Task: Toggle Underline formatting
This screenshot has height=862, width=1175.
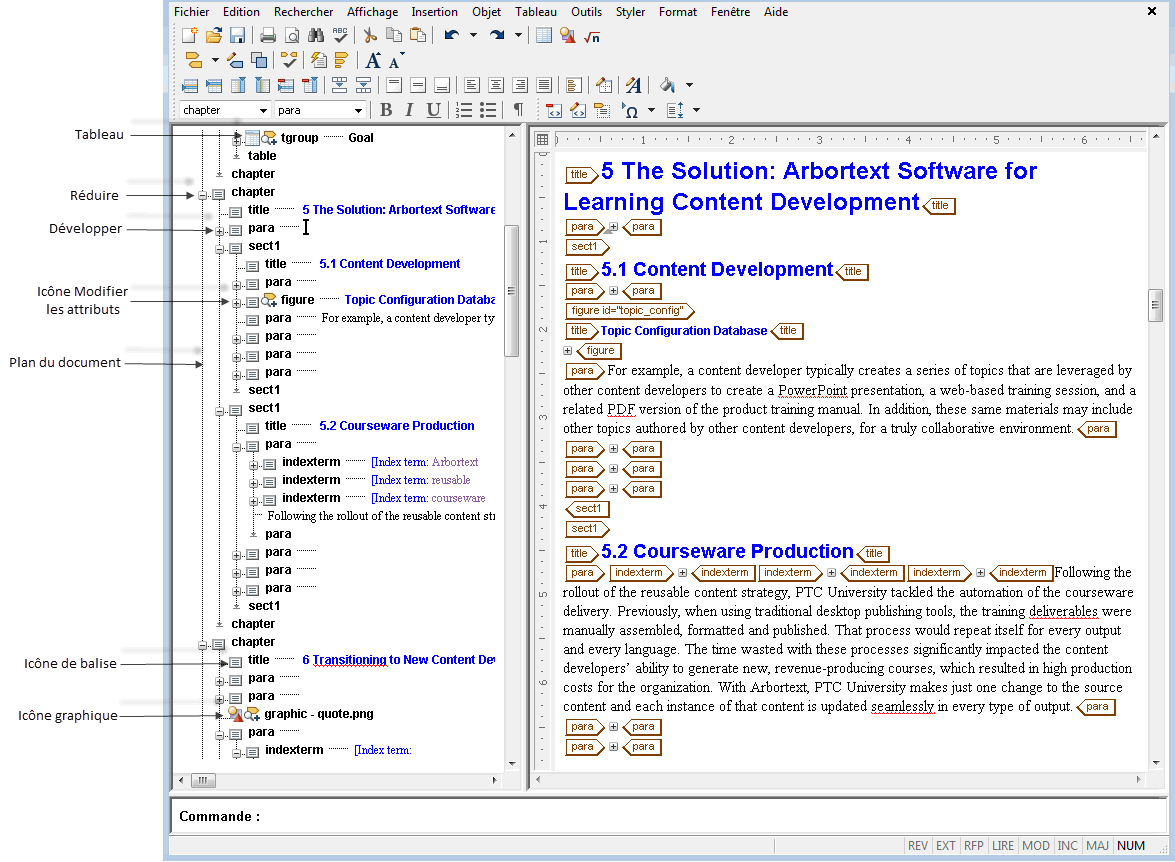Action: tap(433, 110)
